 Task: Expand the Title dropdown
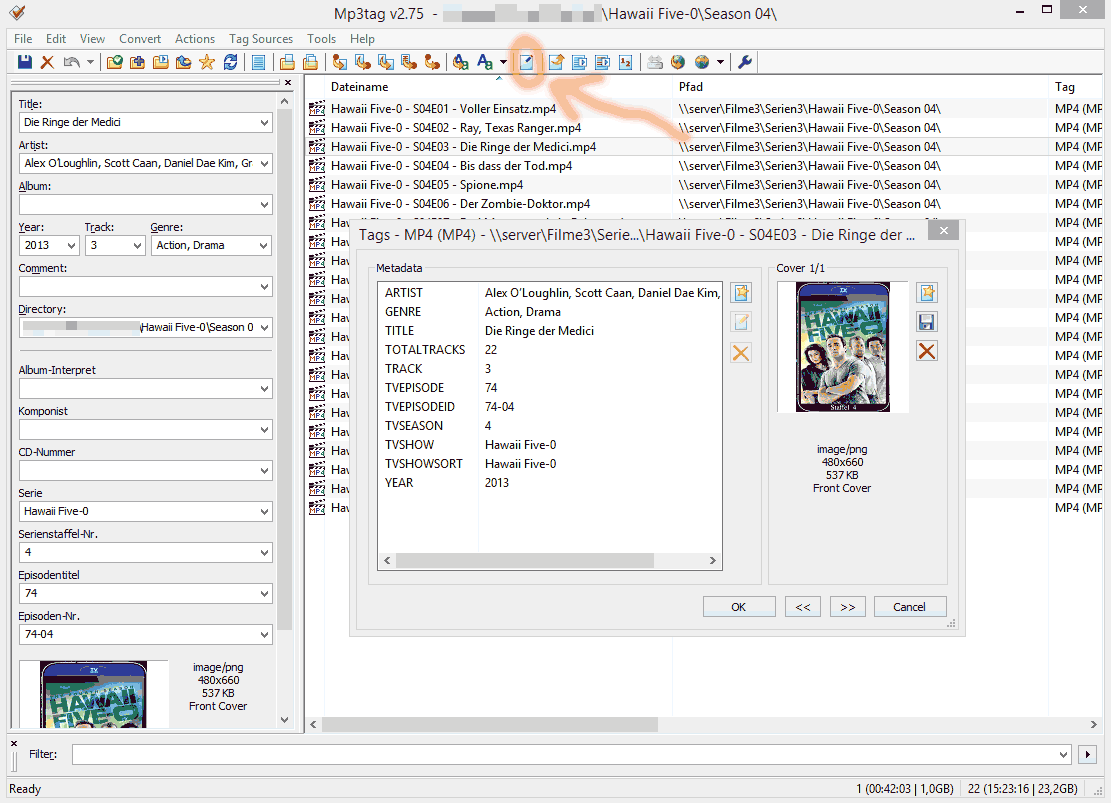click(264, 123)
